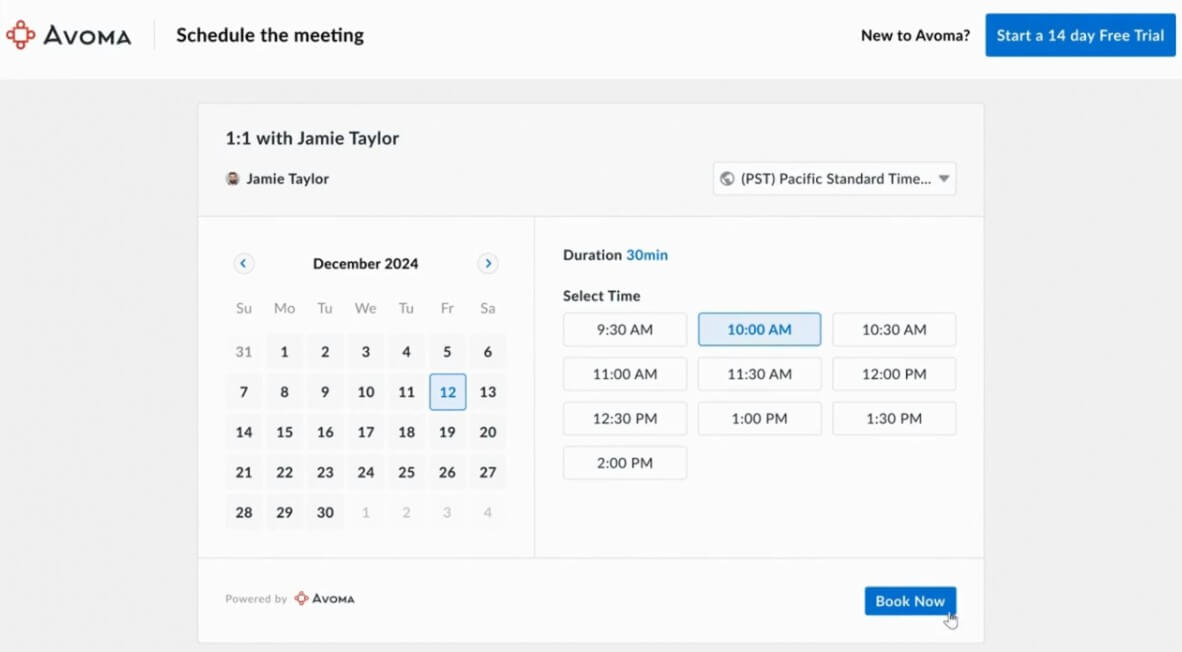
Task: Select the 10:30 AM time slot
Action: point(894,329)
